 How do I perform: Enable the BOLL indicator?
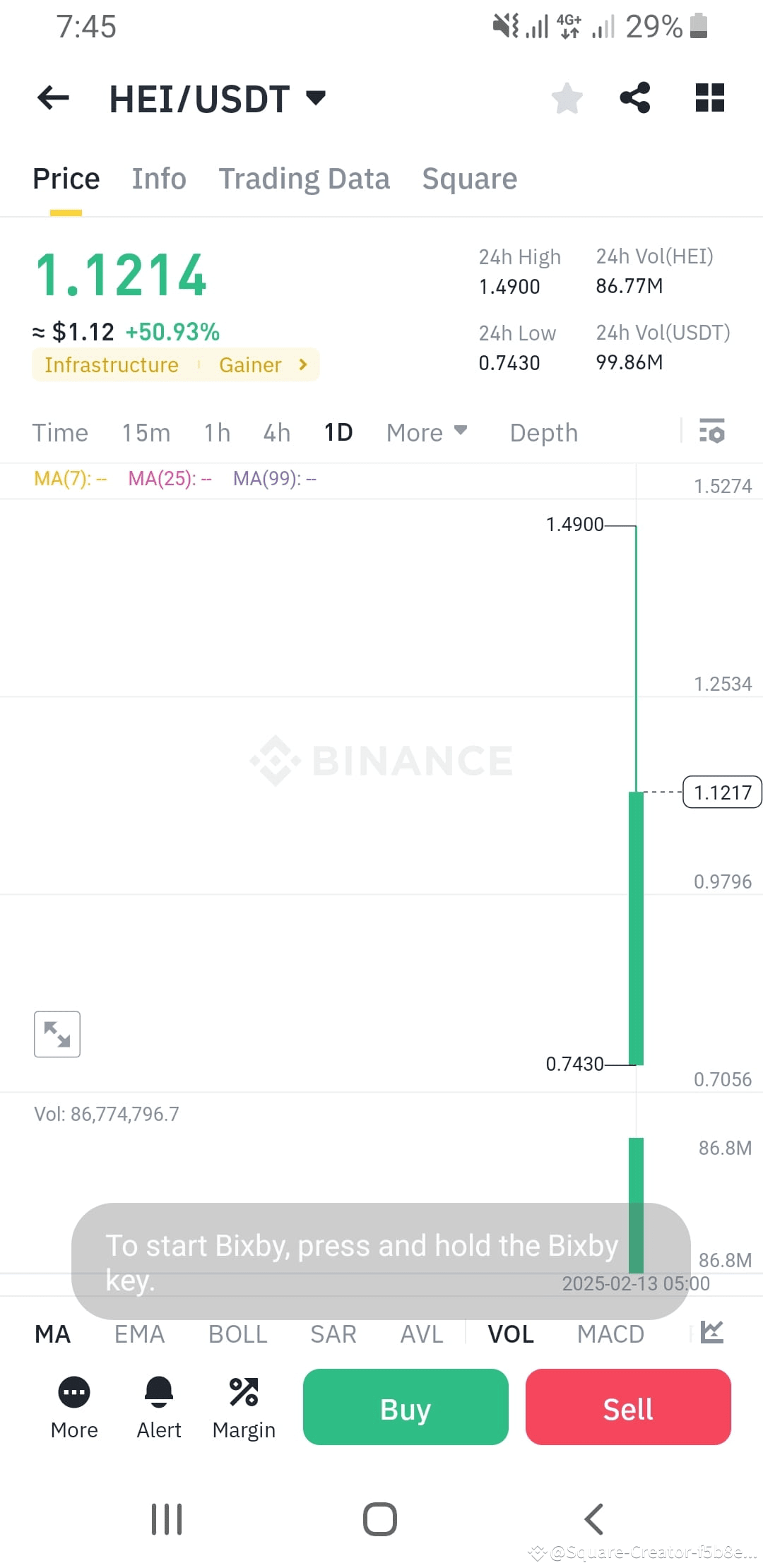(x=237, y=1334)
